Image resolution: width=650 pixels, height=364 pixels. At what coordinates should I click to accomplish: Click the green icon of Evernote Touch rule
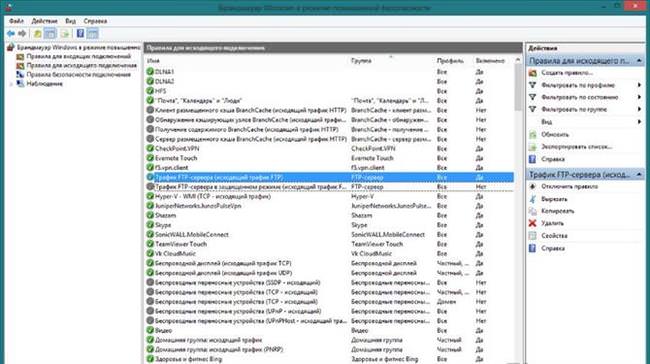tap(150, 158)
